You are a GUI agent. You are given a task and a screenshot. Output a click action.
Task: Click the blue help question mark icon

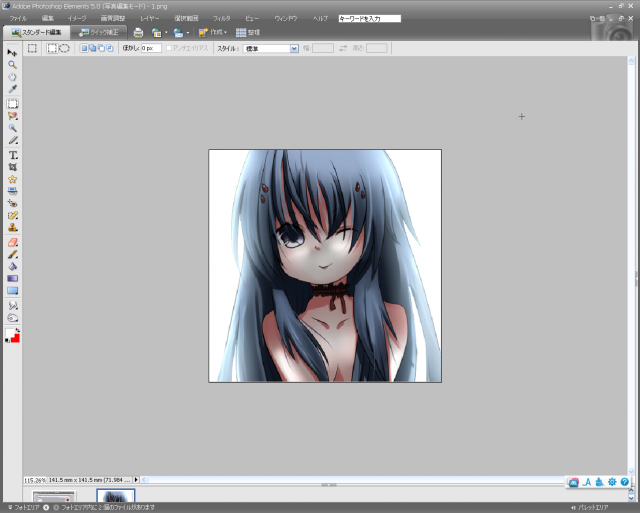click(x=624, y=482)
